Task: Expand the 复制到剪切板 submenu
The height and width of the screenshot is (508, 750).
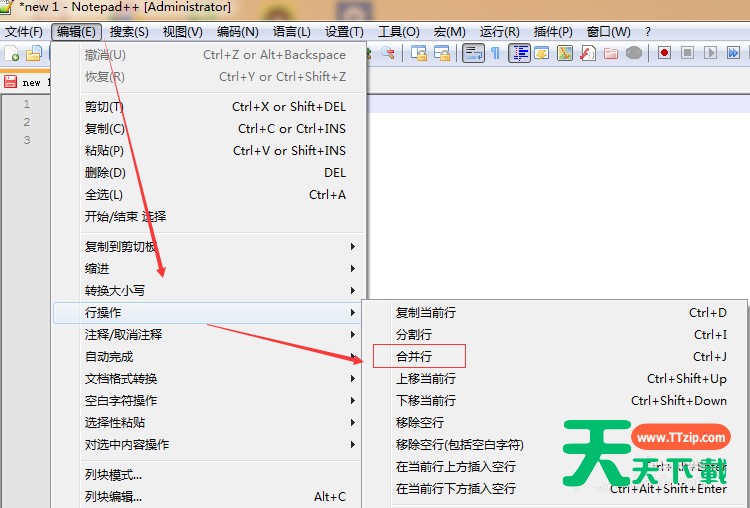Action: (209, 247)
